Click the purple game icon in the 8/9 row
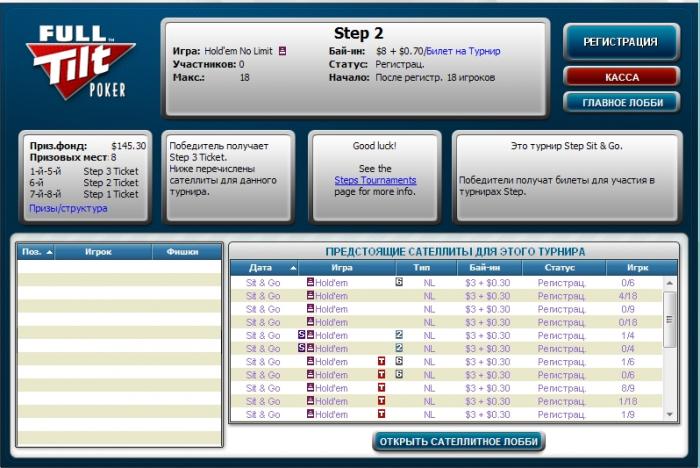The width and height of the screenshot is (700, 468). [x=310, y=387]
